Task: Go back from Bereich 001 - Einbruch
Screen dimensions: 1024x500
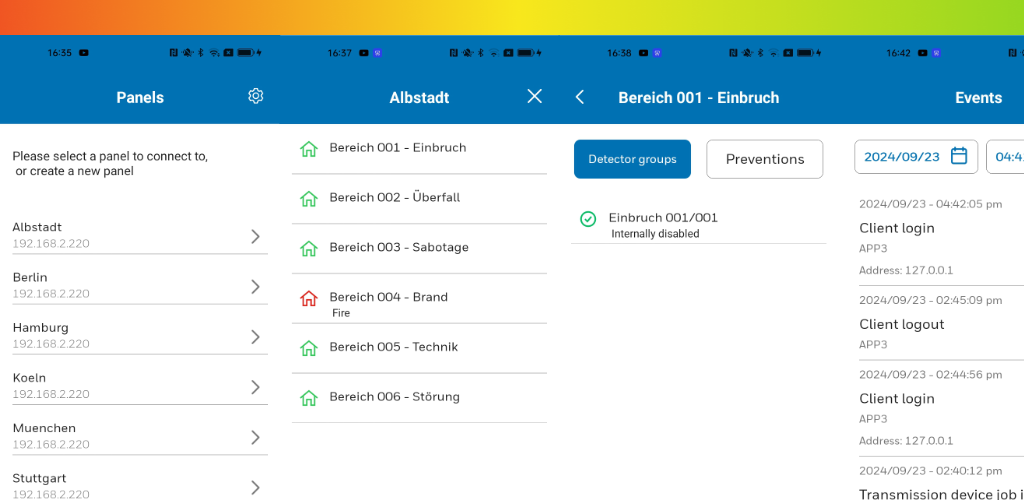Action: coord(579,97)
